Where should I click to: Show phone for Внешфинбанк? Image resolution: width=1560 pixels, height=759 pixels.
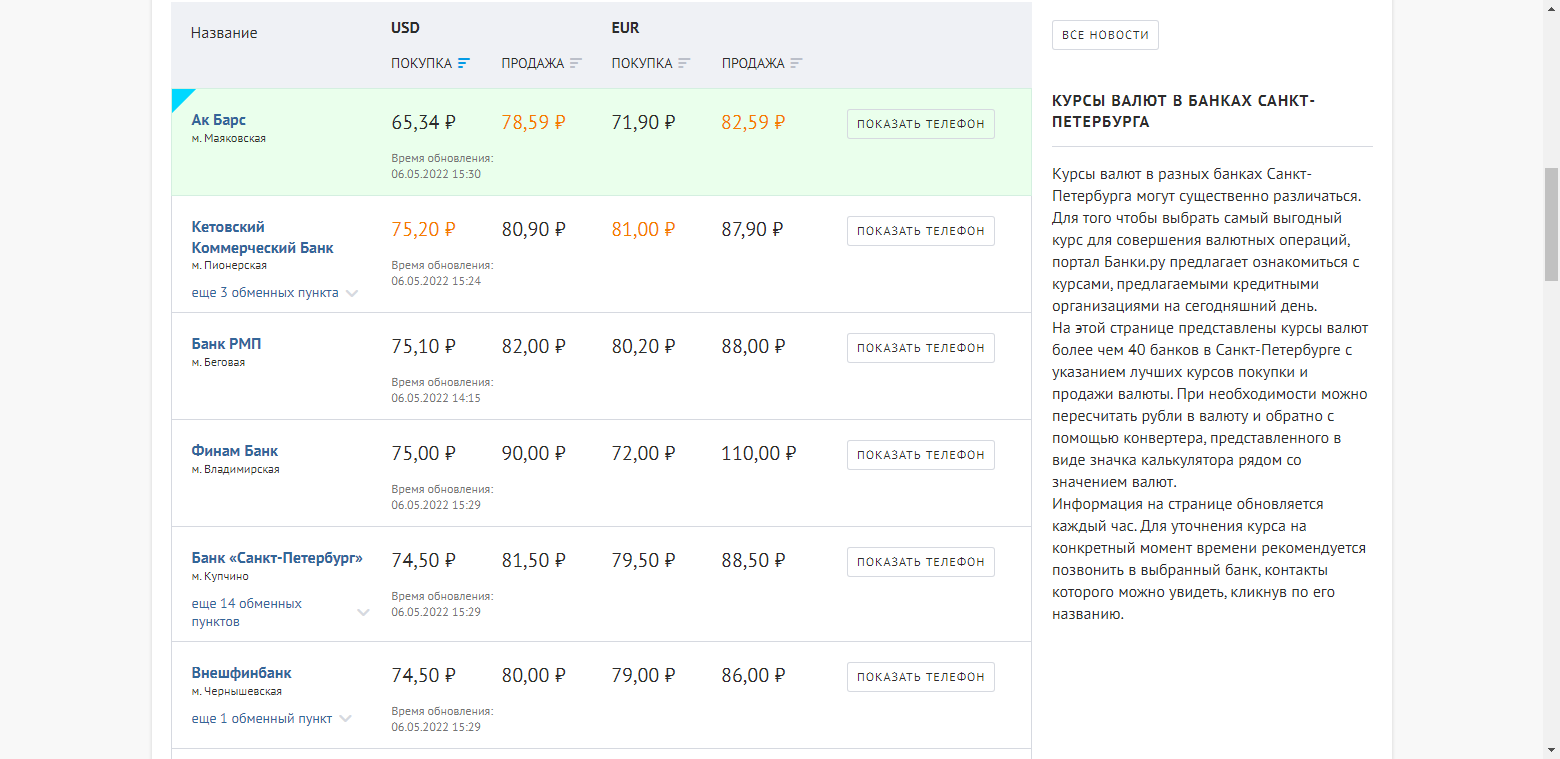coord(920,677)
